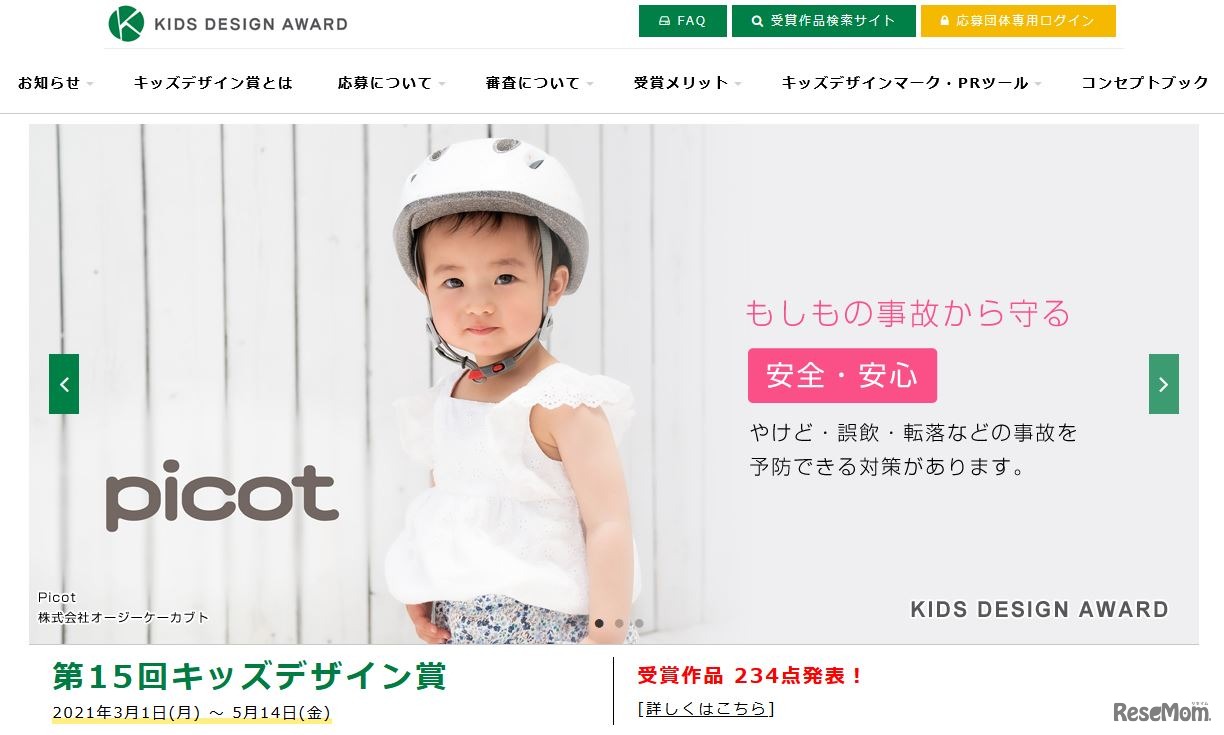Expand the 応募について dropdown menu
The image size is (1224, 735).
pos(392,83)
